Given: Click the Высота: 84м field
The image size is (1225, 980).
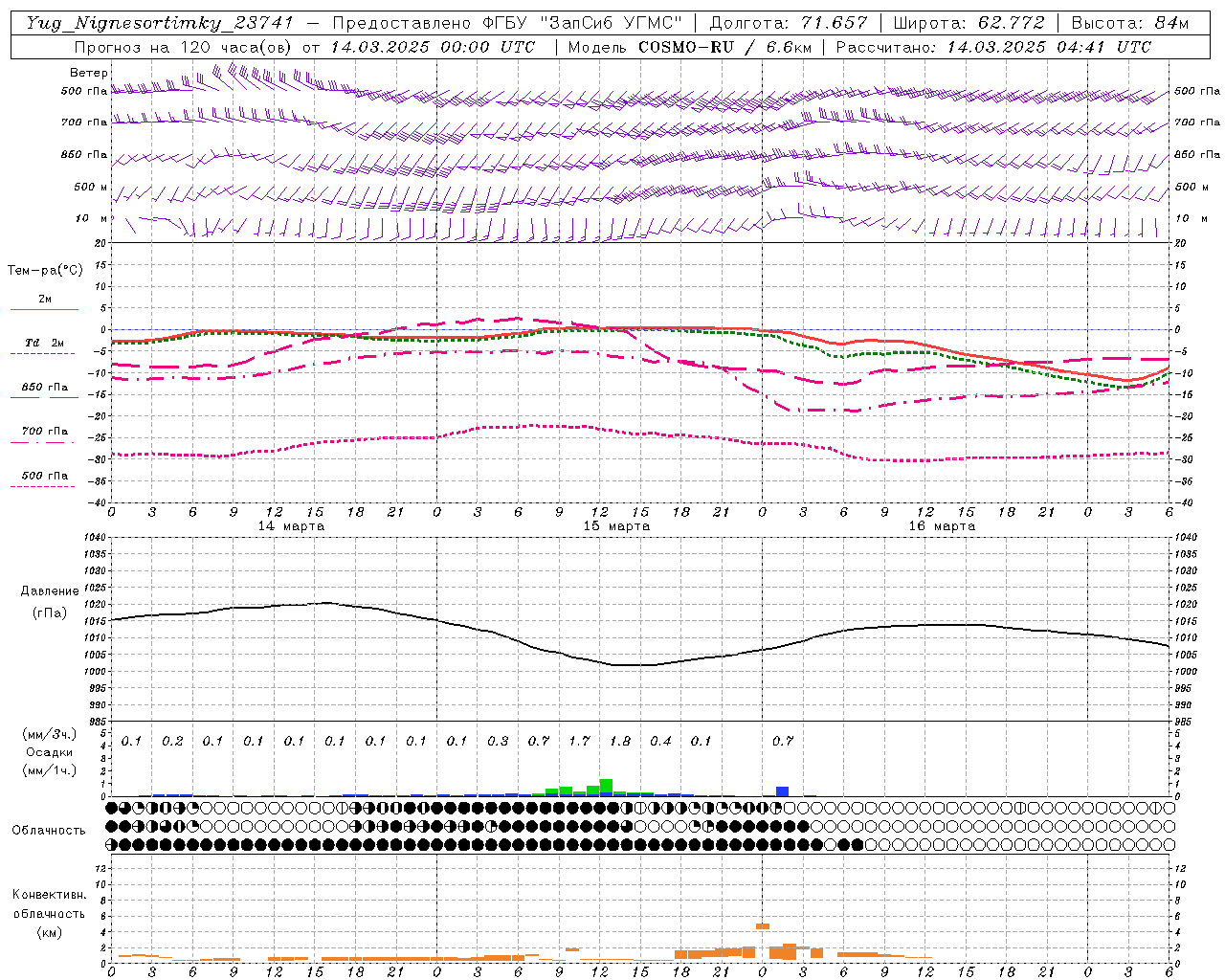Looking at the screenshot, I should click(1129, 23).
